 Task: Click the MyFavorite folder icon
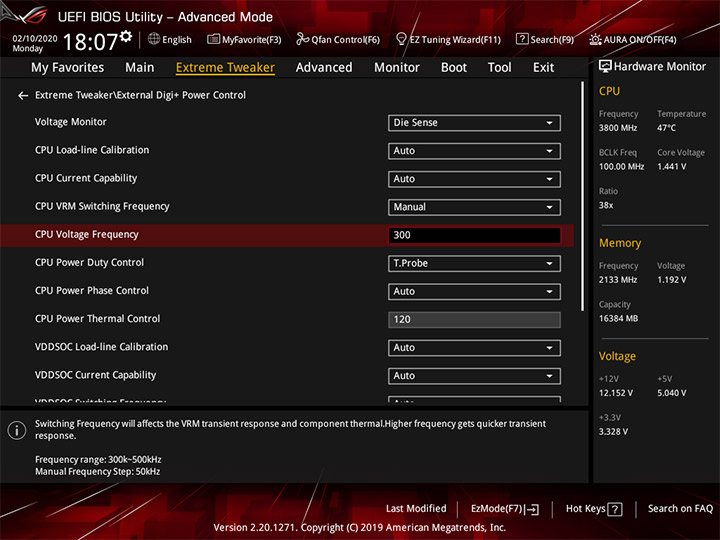[214, 39]
